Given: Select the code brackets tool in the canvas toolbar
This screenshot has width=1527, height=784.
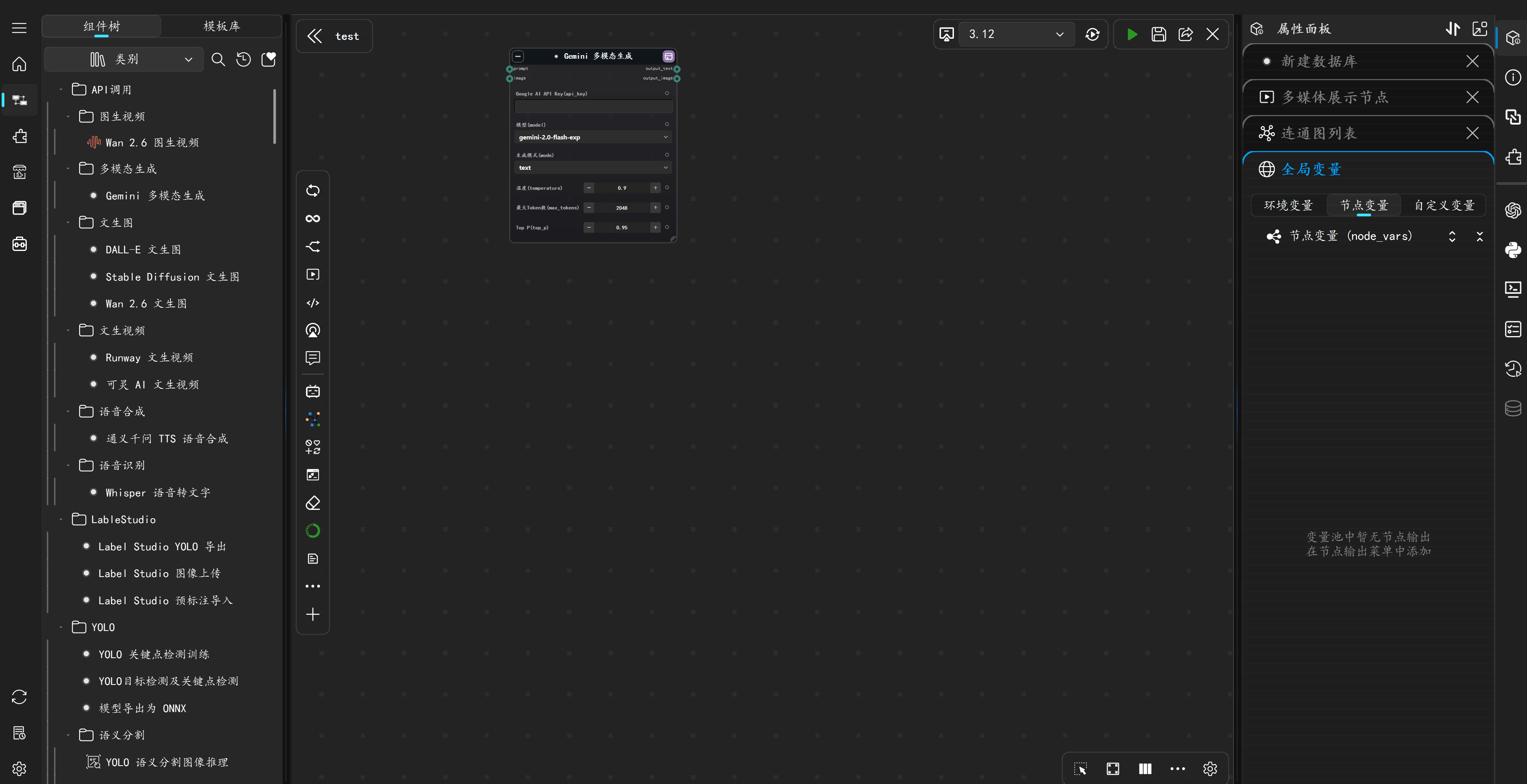Looking at the screenshot, I should [x=313, y=303].
